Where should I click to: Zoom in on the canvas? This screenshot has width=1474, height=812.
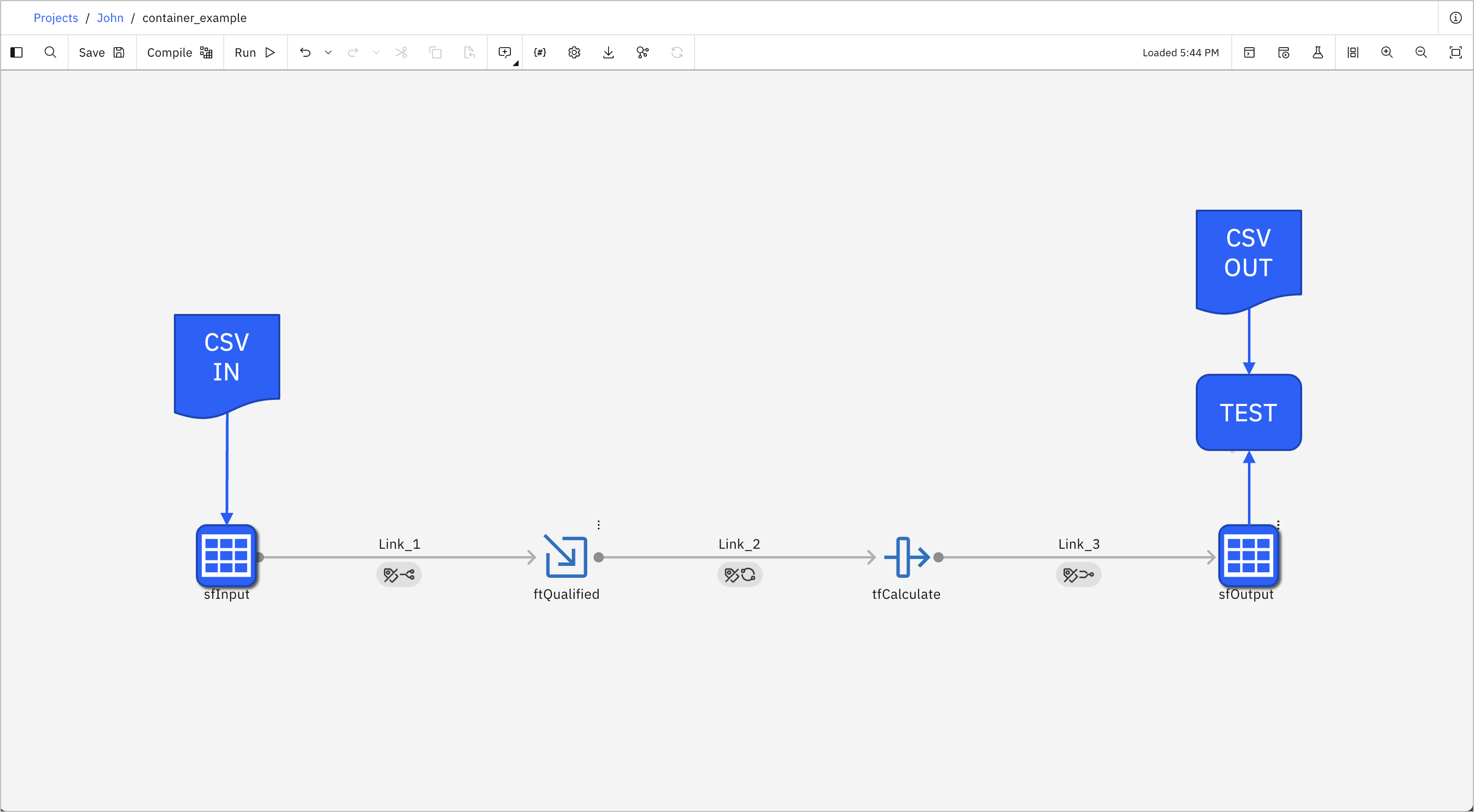pos(1387,53)
